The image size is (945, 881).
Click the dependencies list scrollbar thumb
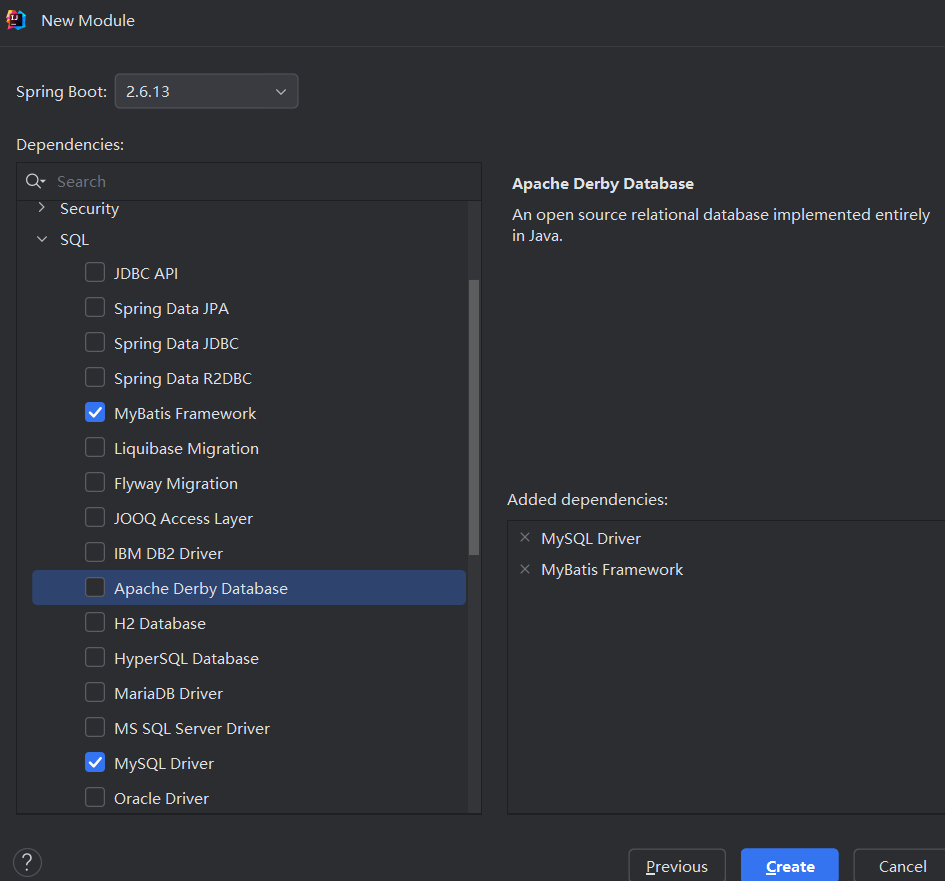[474, 417]
